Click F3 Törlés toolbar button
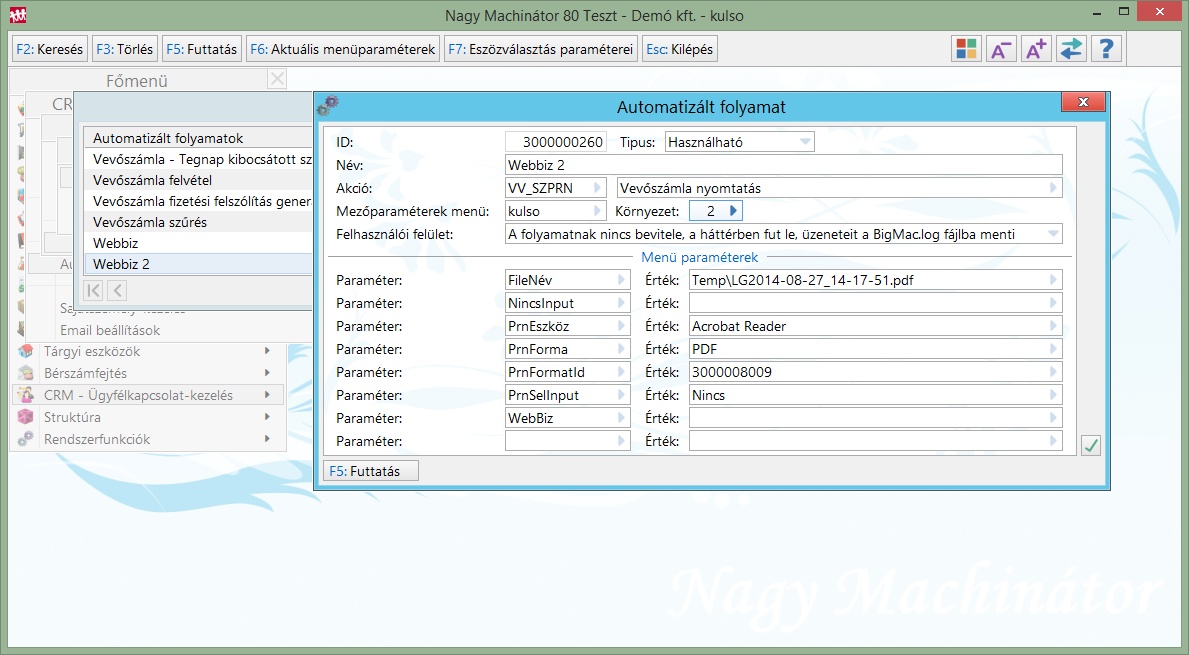The image size is (1189, 655). 124,49
